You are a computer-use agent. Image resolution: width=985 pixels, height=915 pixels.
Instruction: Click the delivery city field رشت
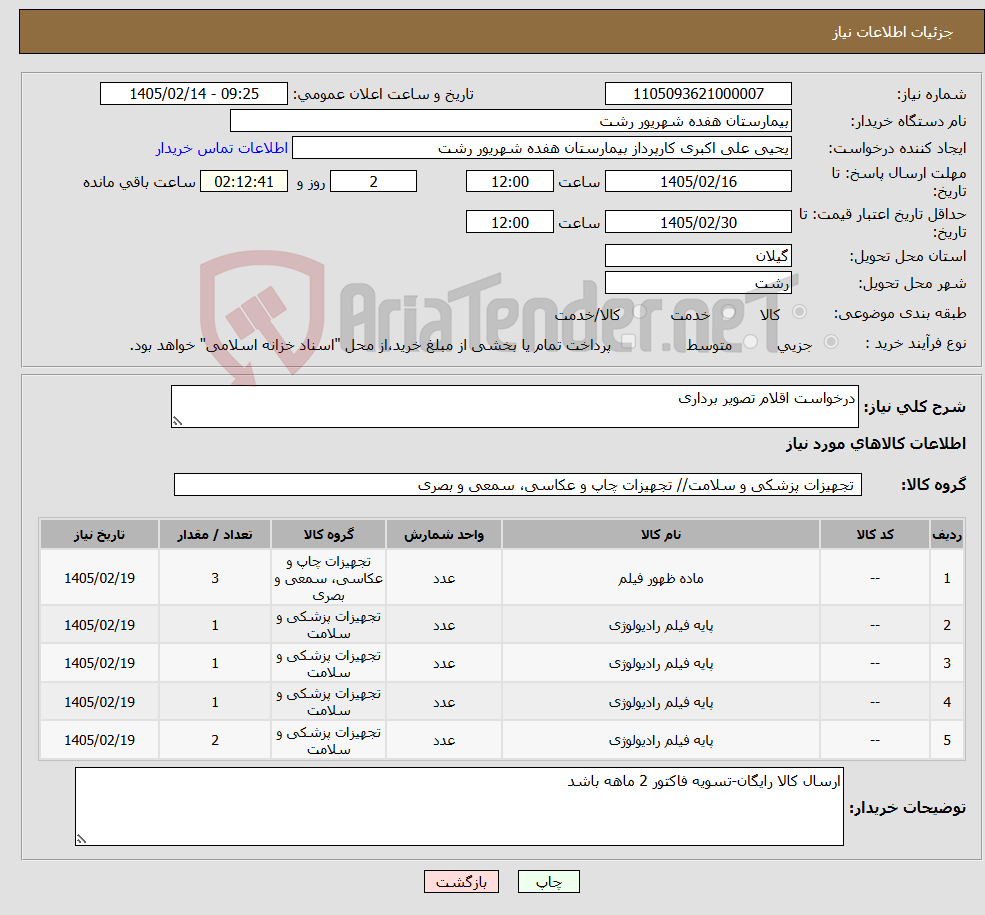(x=698, y=283)
